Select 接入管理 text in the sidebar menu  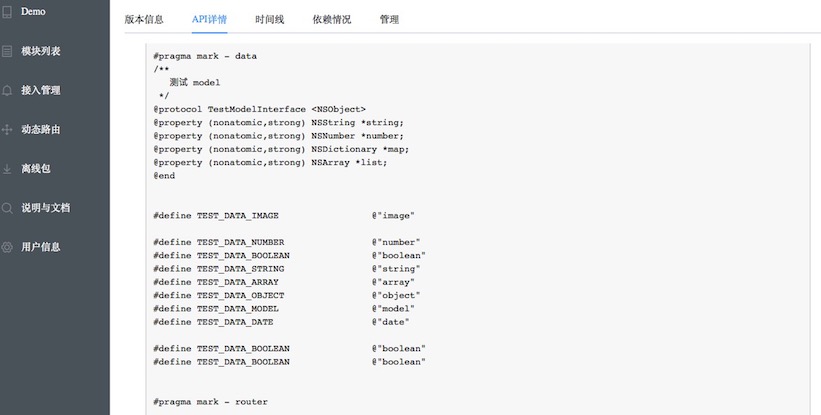tap(41, 90)
